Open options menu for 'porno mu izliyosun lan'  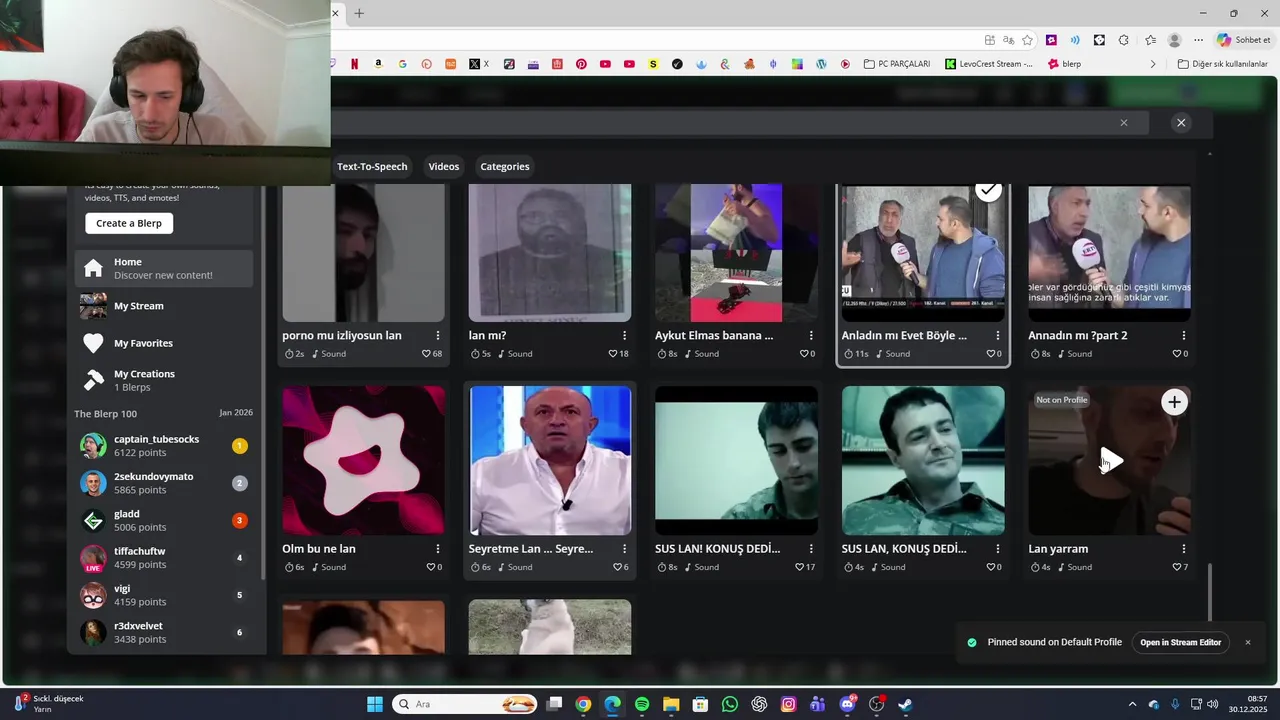438,336
